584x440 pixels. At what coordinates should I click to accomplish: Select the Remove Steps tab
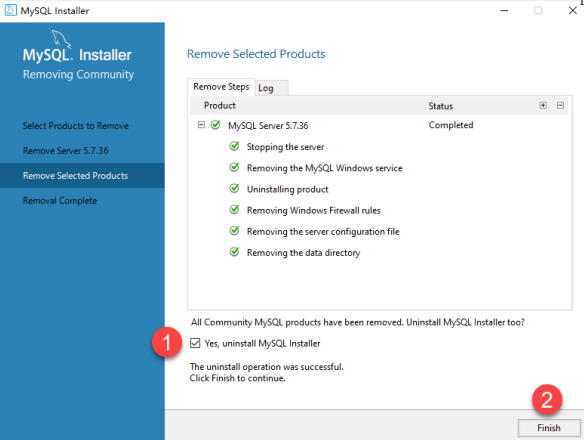(x=221, y=87)
